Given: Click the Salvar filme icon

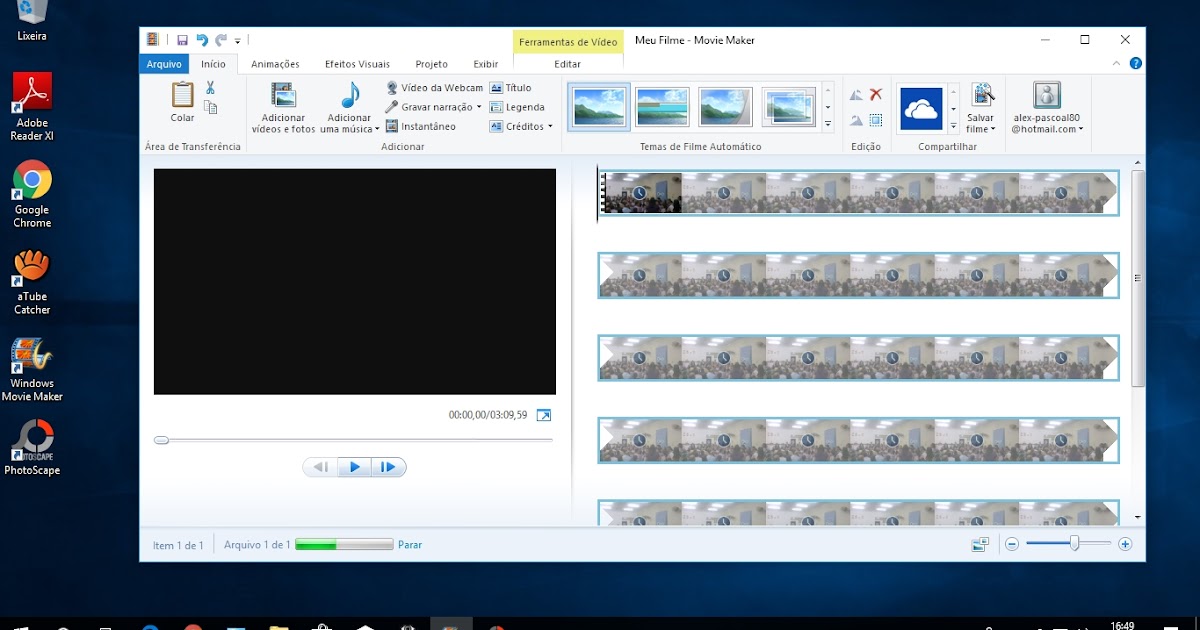Looking at the screenshot, I should [982, 95].
